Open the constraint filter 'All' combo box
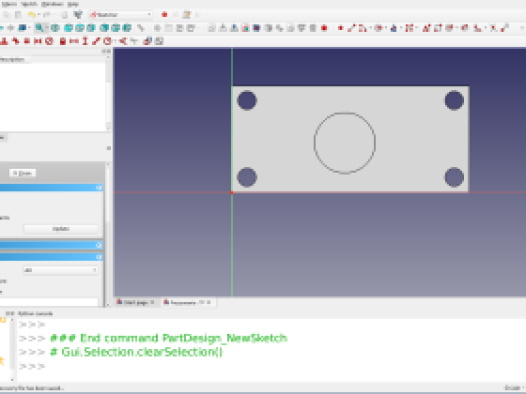 pos(61,270)
